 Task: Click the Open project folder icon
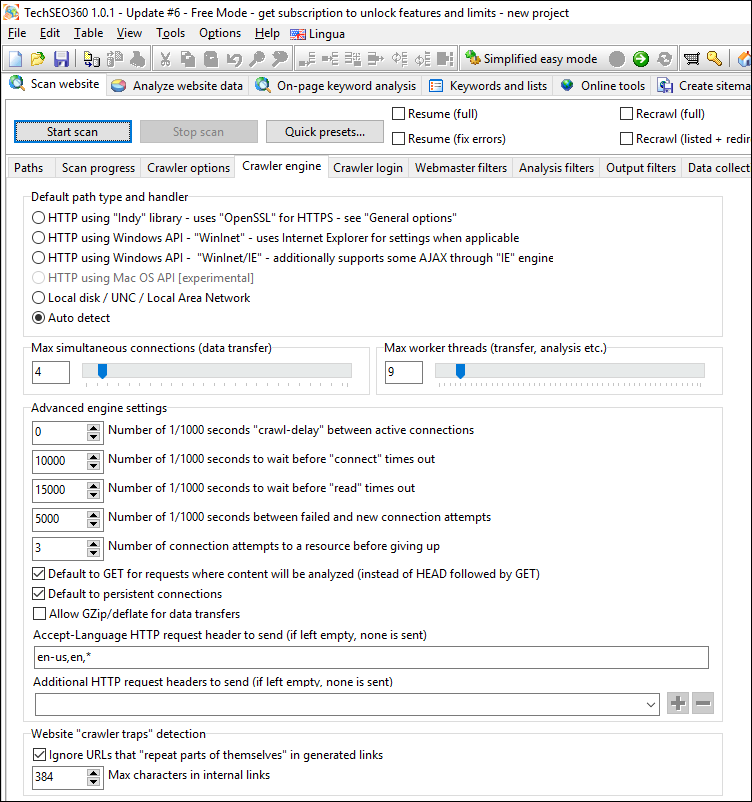point(38,59)
